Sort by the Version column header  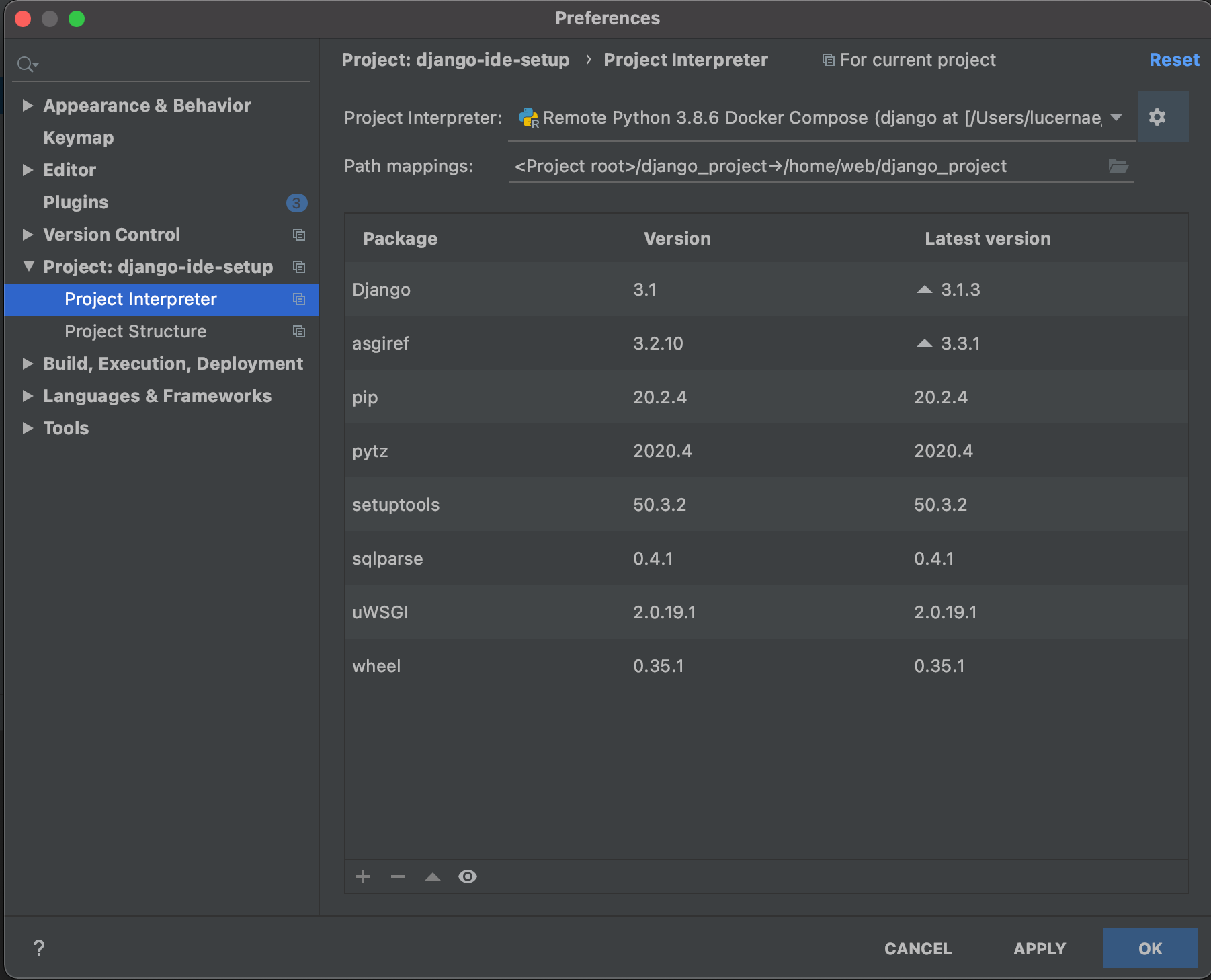[677, 239]
